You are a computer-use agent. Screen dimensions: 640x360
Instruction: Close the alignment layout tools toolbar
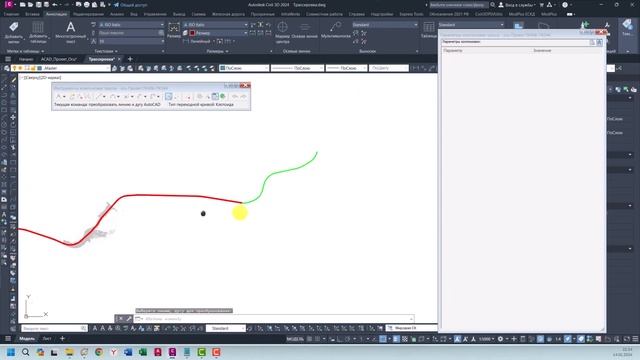click(x=245, y=86)
